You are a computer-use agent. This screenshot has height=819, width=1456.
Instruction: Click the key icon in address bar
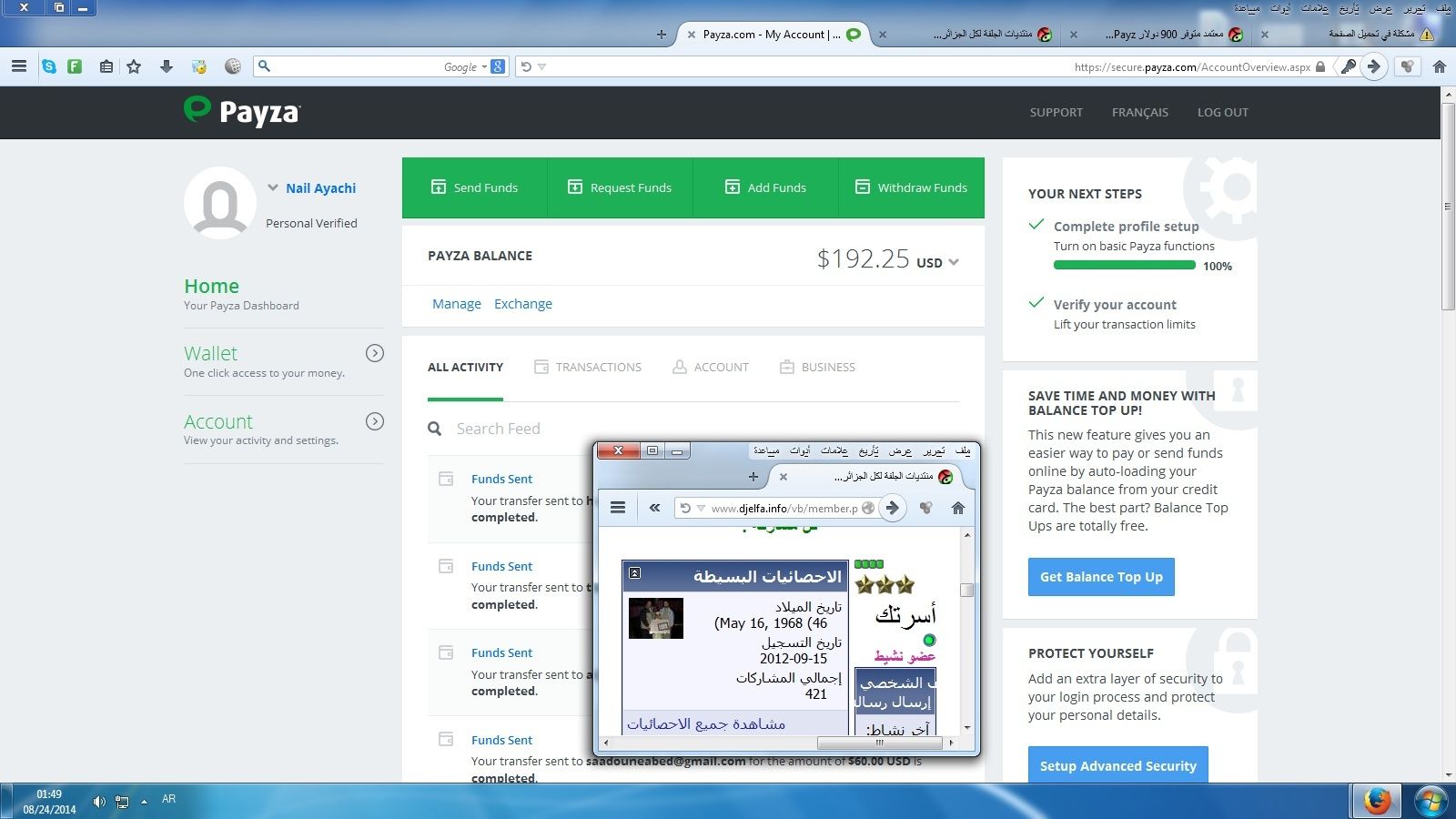pyautogui.click(x=1349, y=66)
